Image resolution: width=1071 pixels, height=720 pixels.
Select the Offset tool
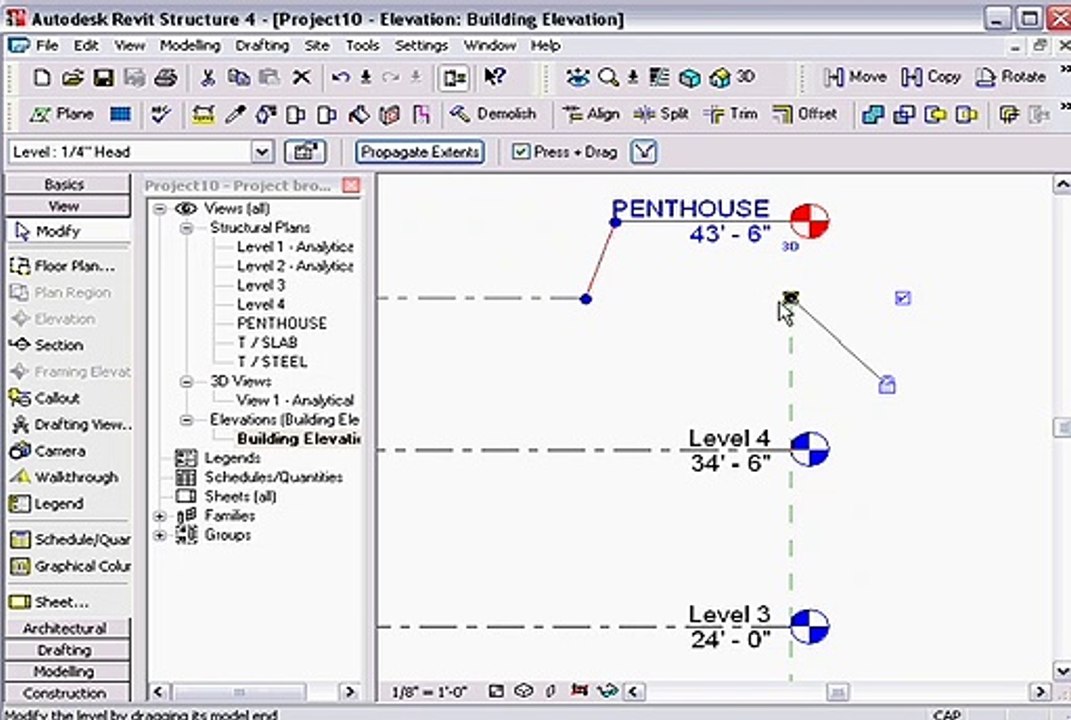805,114
